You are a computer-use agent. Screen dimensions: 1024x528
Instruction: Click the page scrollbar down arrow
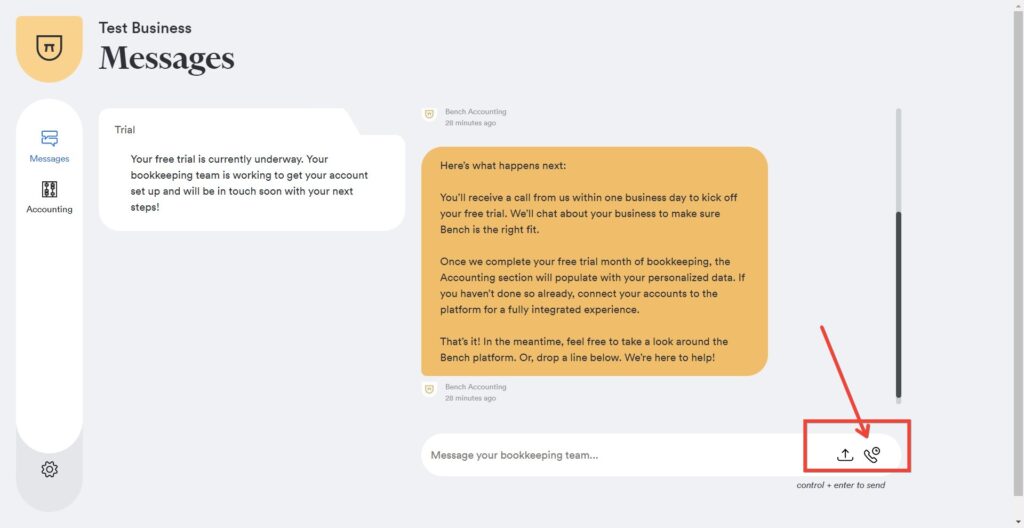coord(1017,522)
